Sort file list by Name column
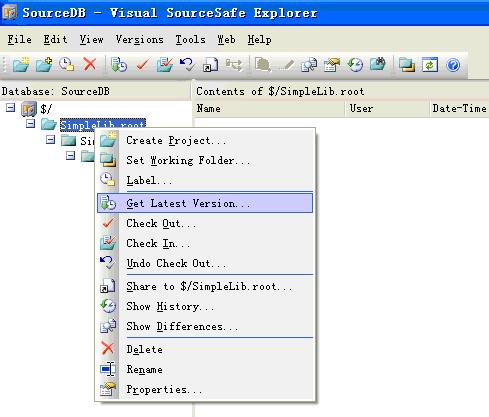The height and width of the screenshot is (417, 489). (269, 109)
